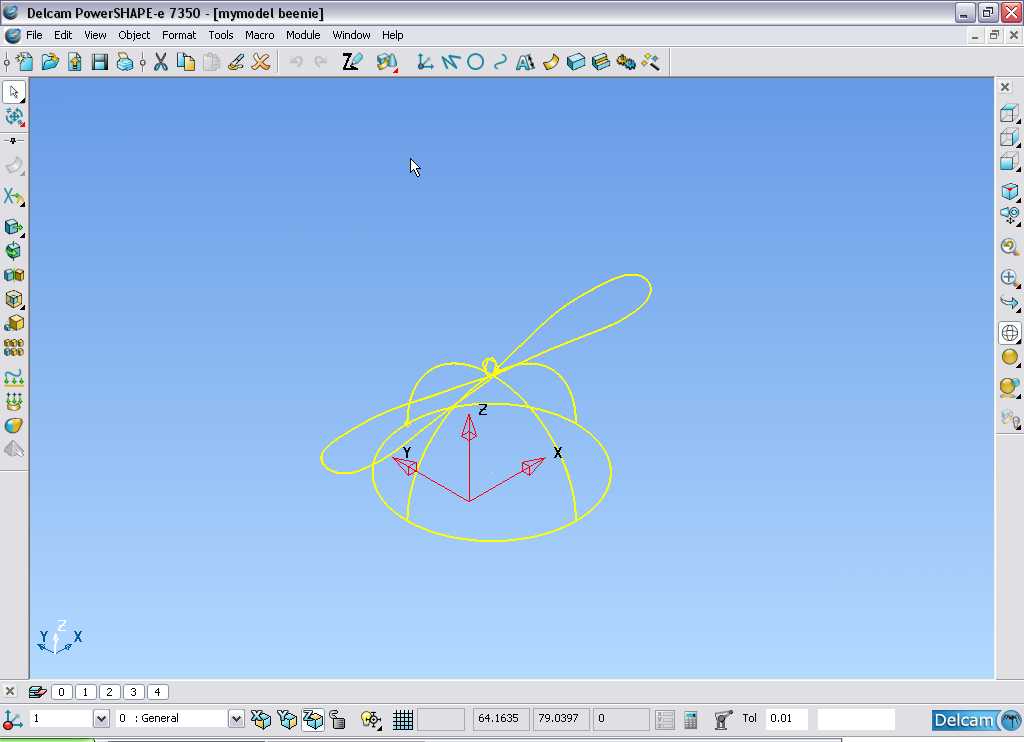
Task: Click the Open model folder icon
Action: [x=50, y=62]
